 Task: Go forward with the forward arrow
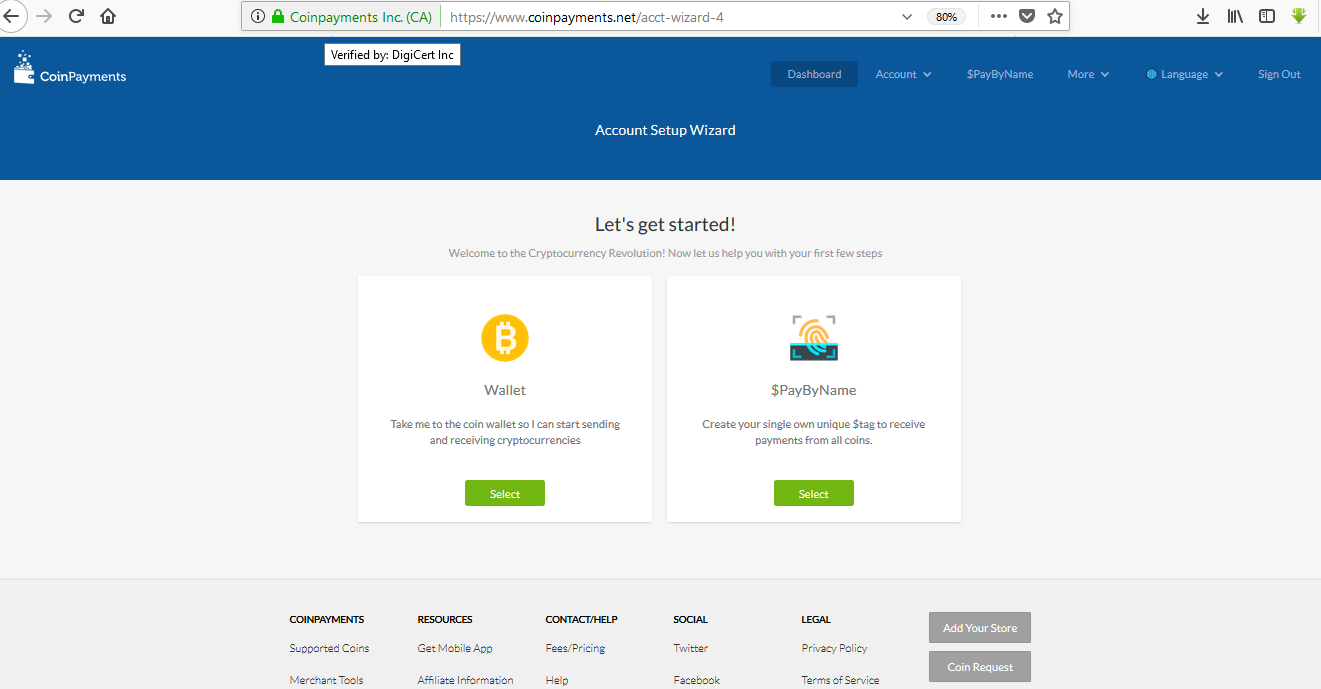click(44, 16)
